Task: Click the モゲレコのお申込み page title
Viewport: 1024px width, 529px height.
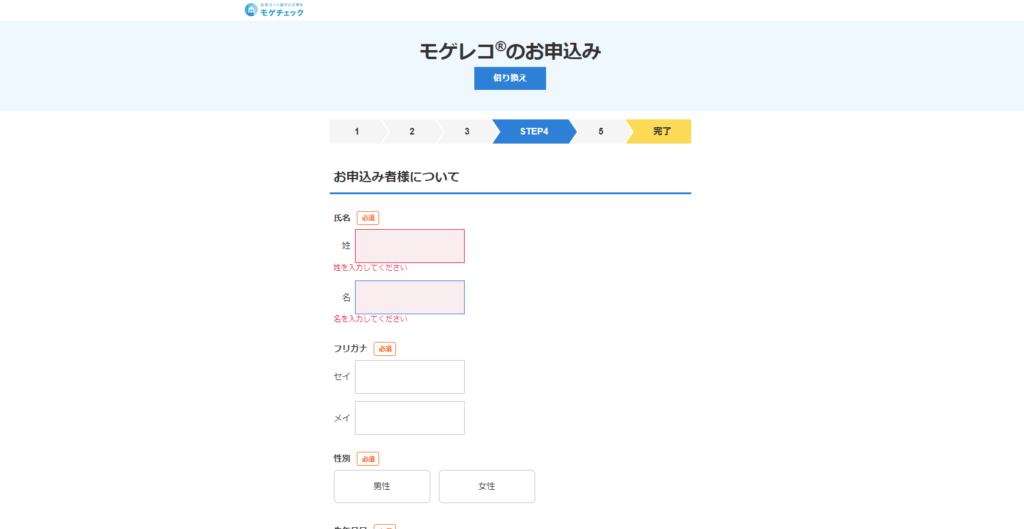Action: point(509,51)
